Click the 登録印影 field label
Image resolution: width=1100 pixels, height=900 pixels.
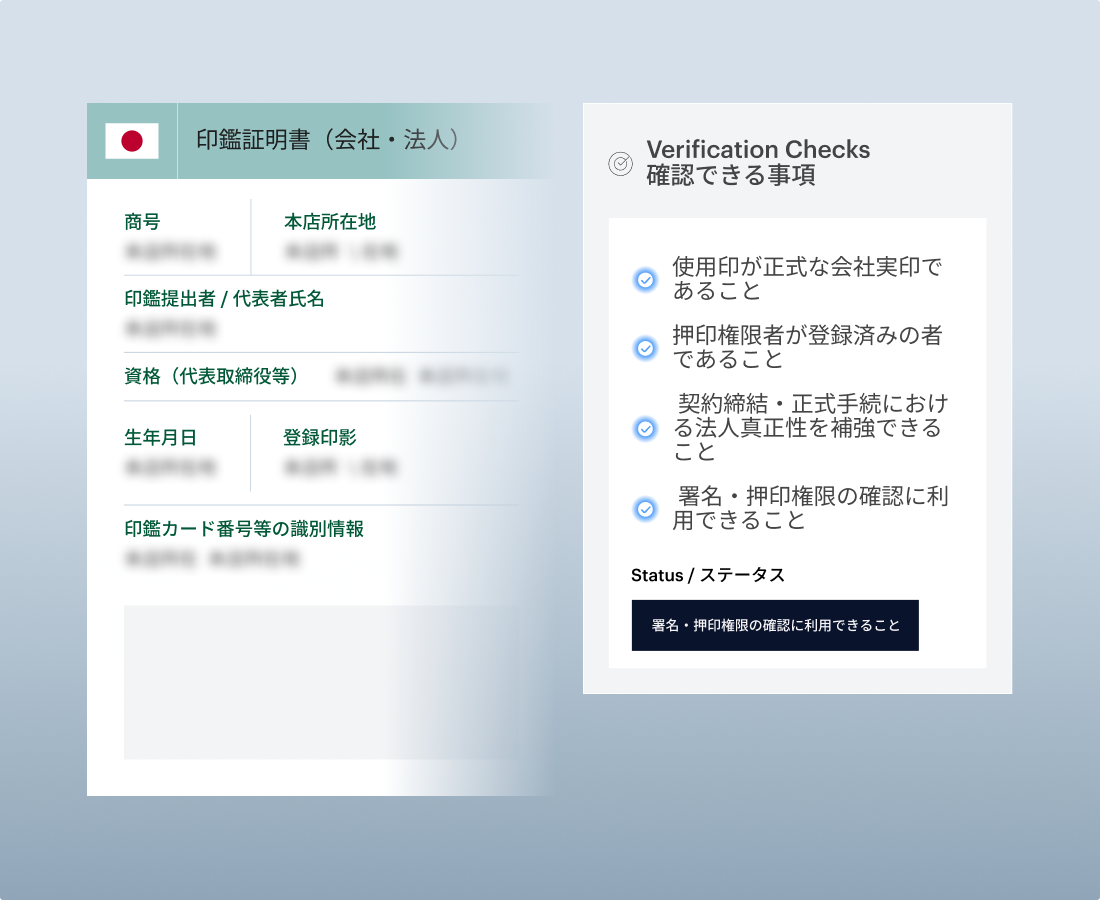pyautogui.click(x=320, y=437)
